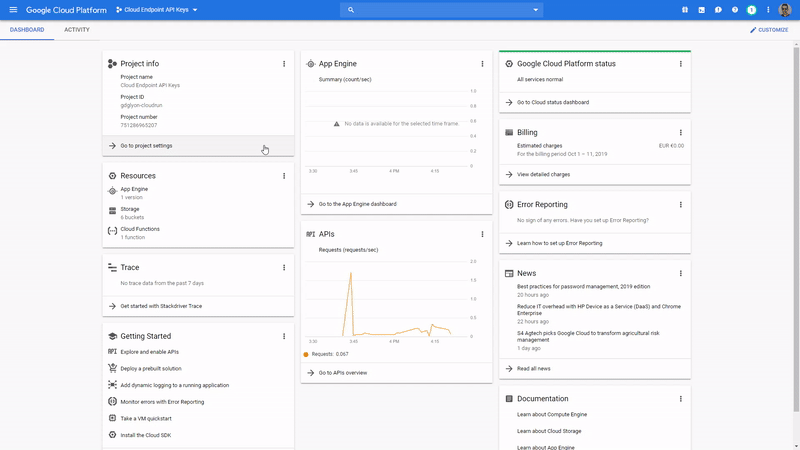View detailed charges in Billing

pyautogui.click(x=595, y=174)
